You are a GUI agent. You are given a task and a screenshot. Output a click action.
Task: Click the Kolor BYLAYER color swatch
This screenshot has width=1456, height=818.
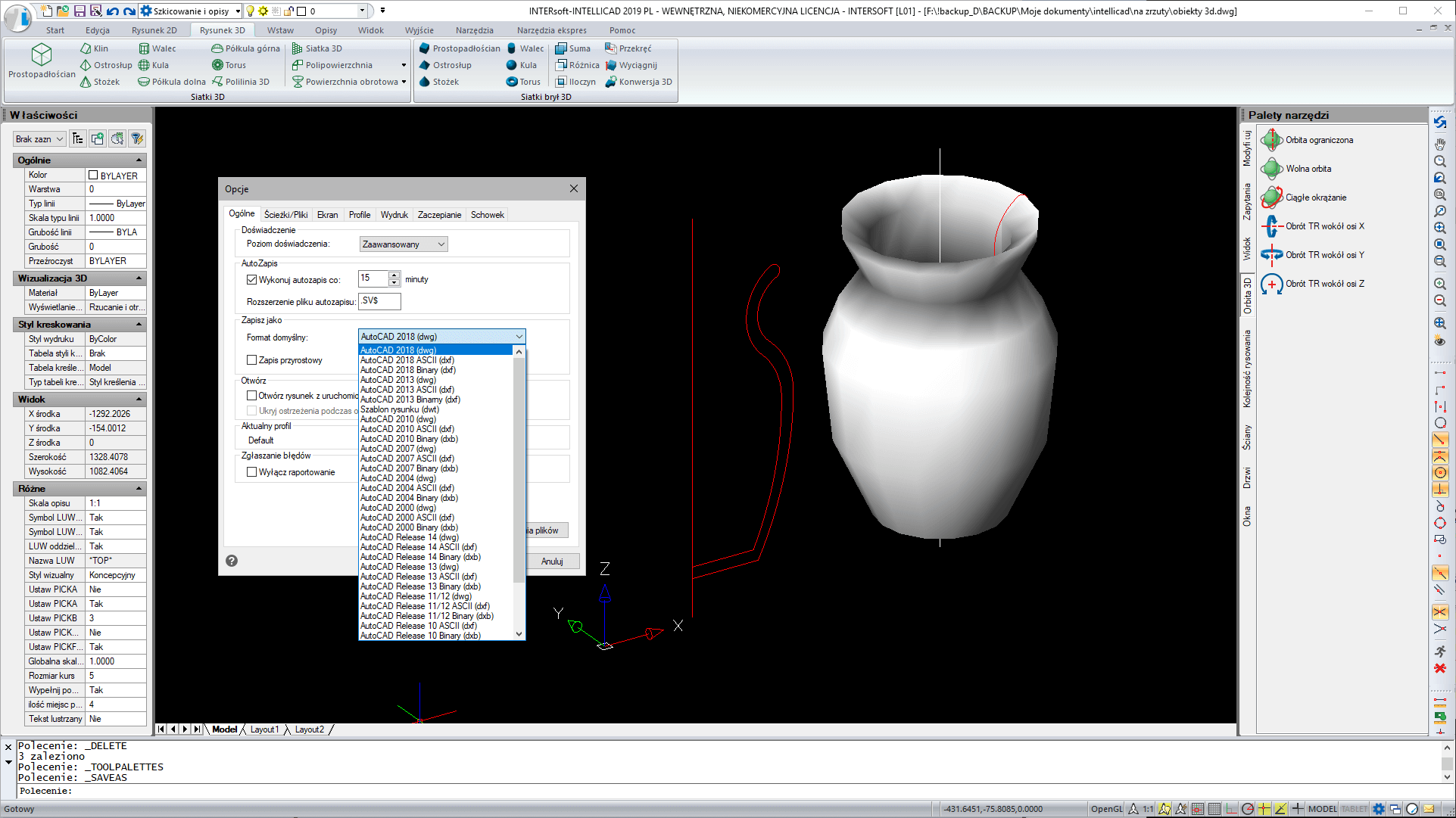click(x=93, y=175)
